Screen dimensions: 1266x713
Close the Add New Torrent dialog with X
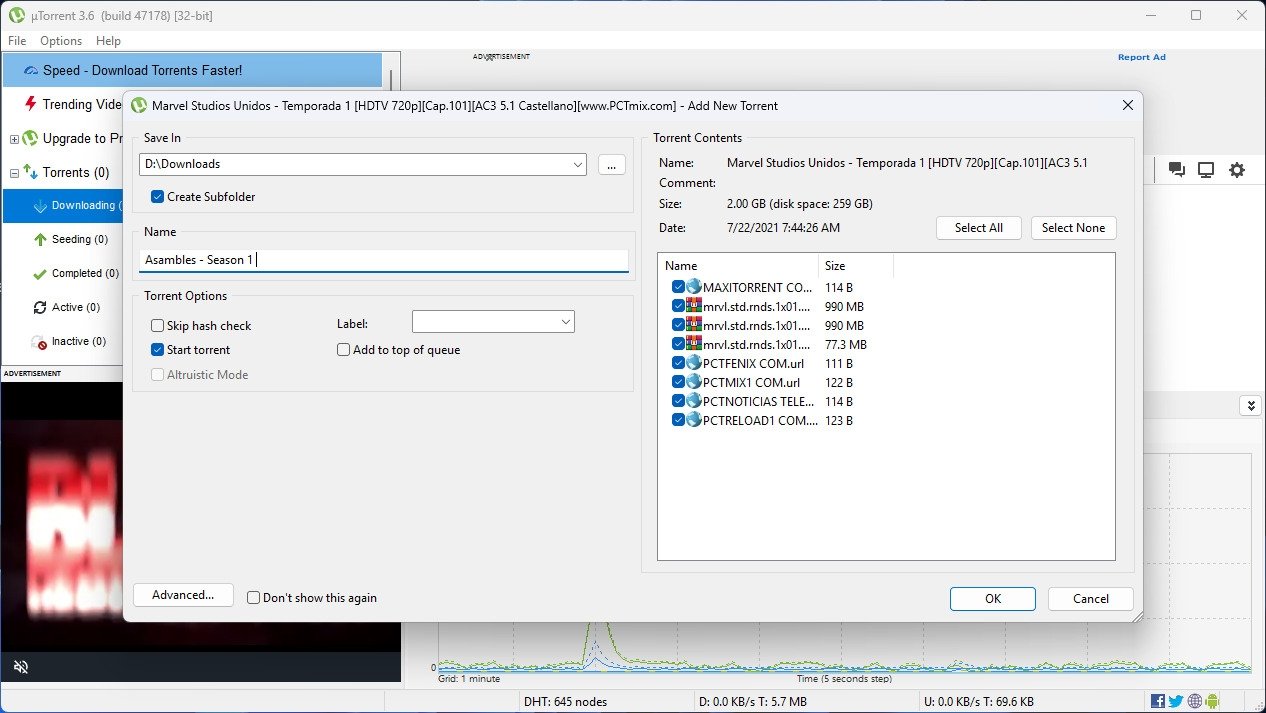point(1128,105)
